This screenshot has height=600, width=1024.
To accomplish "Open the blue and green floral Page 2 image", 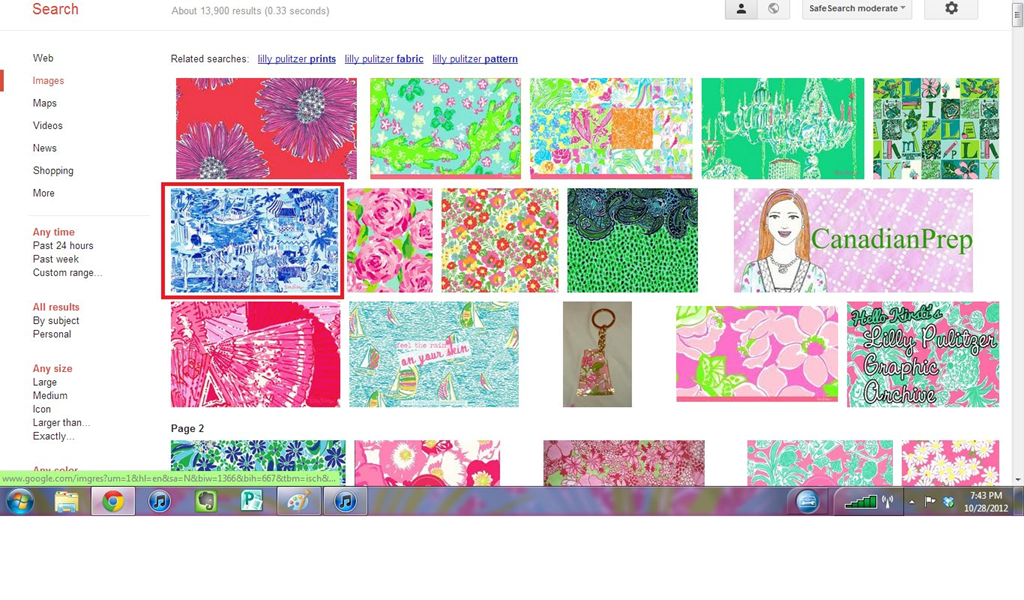I will click(x=258, y=463).
